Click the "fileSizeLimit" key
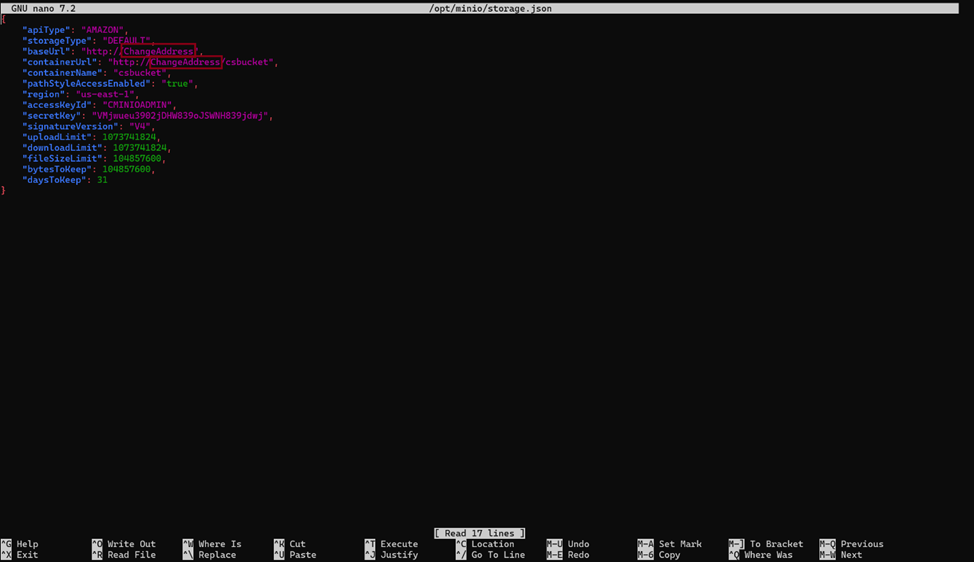Screen dimensions: 974x562 pos(63,158)
